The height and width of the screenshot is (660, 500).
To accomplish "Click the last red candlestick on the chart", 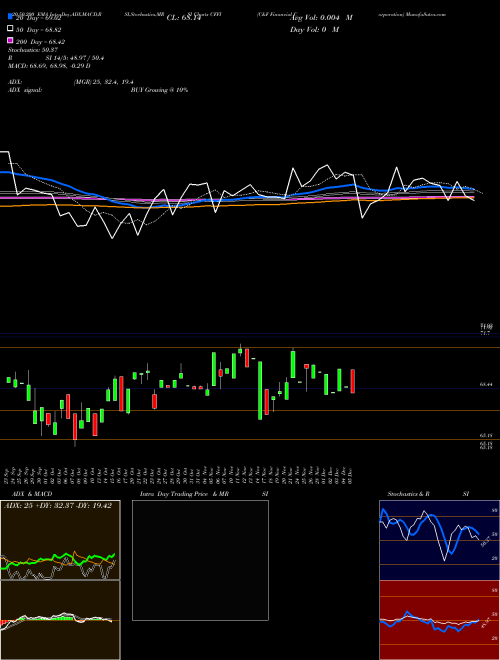I will (352, 381).
